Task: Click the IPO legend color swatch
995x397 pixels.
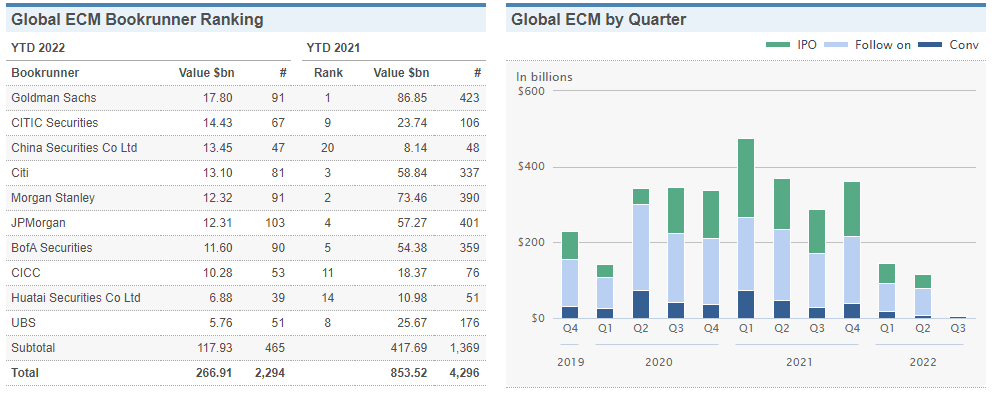Action: pyautogui.click(x=777, y=44)
